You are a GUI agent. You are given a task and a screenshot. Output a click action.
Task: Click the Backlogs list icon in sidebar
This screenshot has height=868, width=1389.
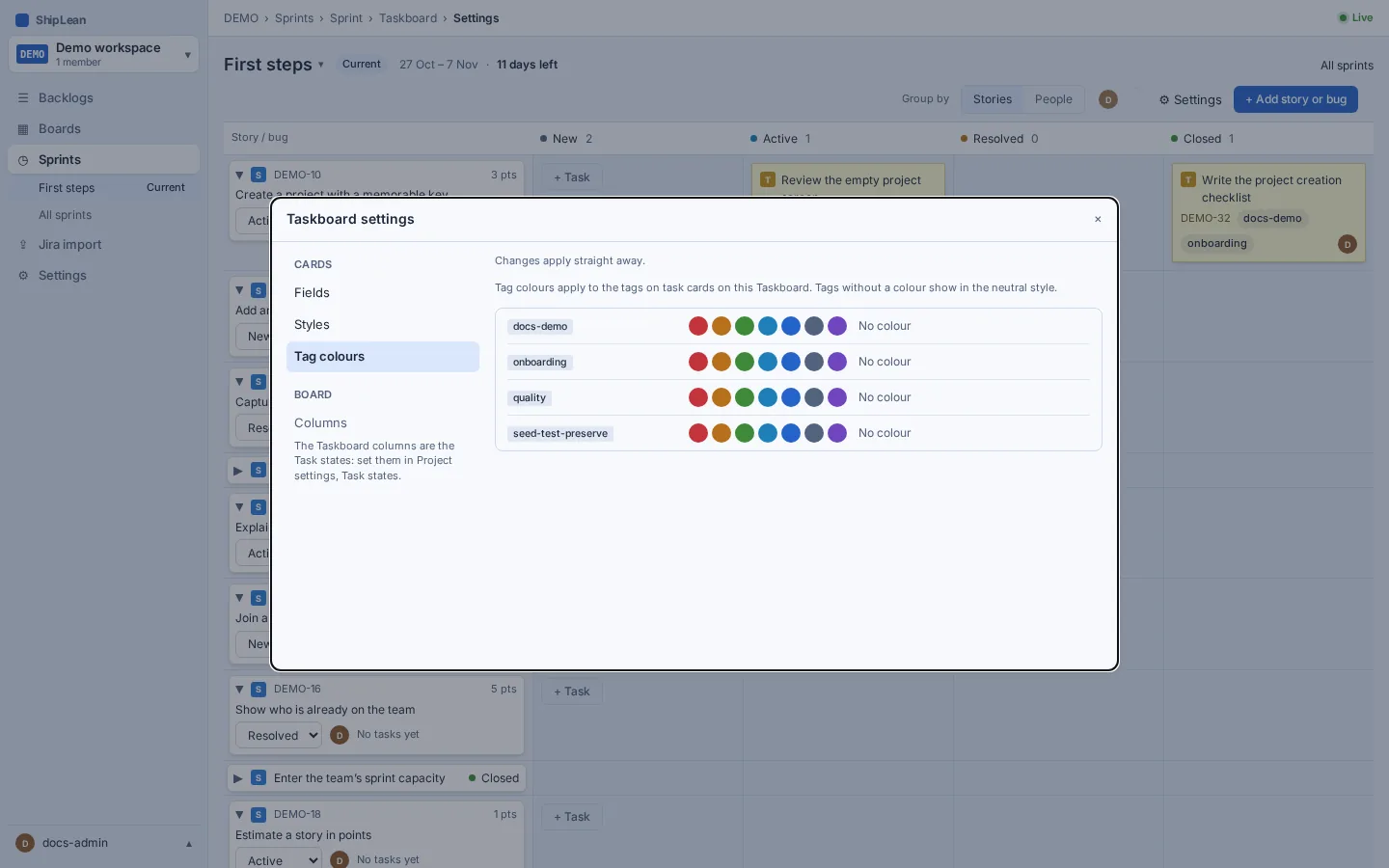(x=23, y=98)
